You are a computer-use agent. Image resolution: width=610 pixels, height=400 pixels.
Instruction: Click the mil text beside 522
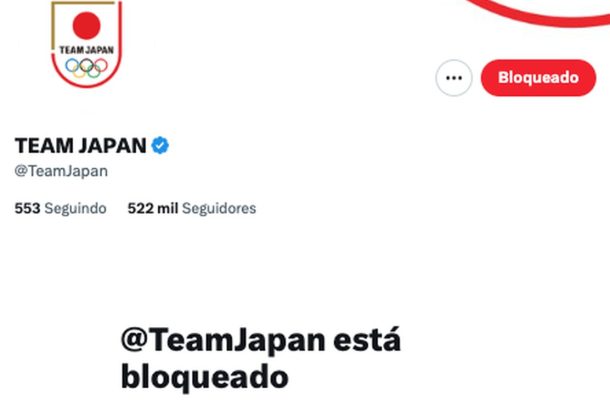pyautogui.click(x=168, y=209)
